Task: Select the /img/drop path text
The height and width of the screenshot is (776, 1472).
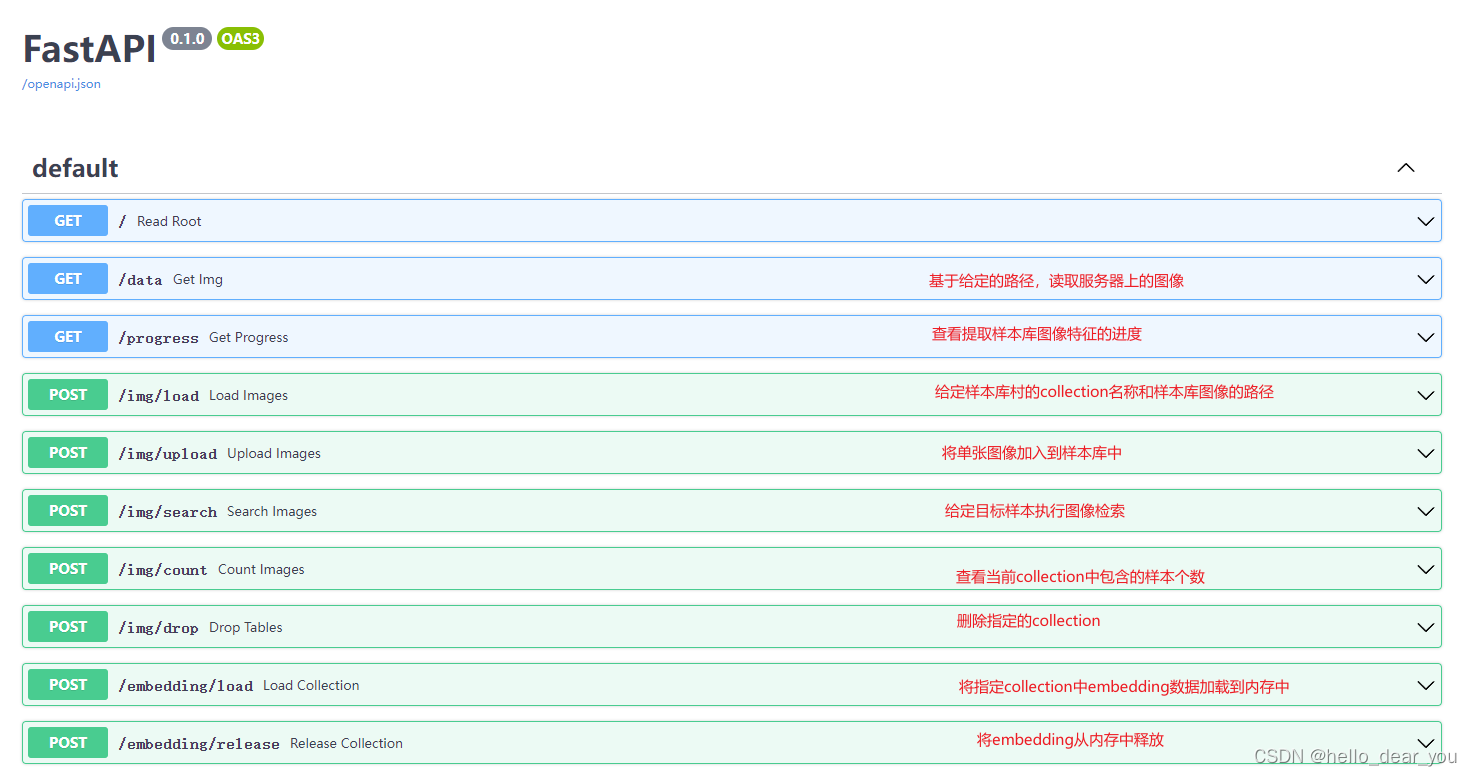Action: [x=158, y=628]
